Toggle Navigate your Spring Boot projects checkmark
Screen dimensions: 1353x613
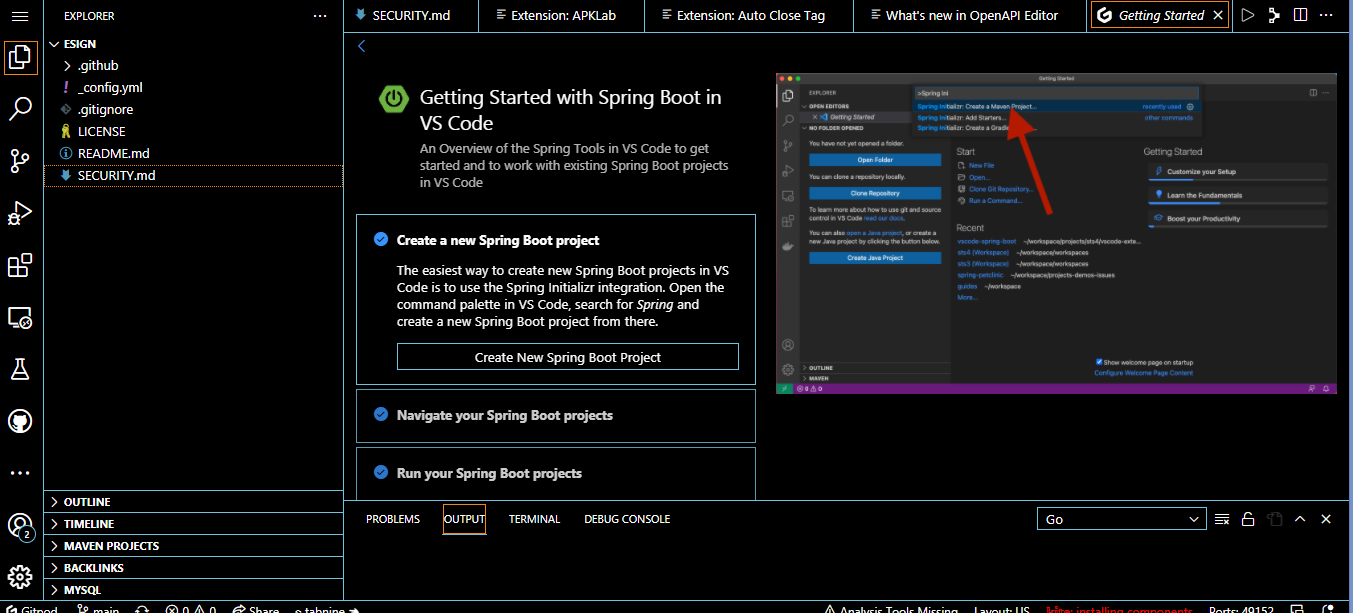pos(380,414)
